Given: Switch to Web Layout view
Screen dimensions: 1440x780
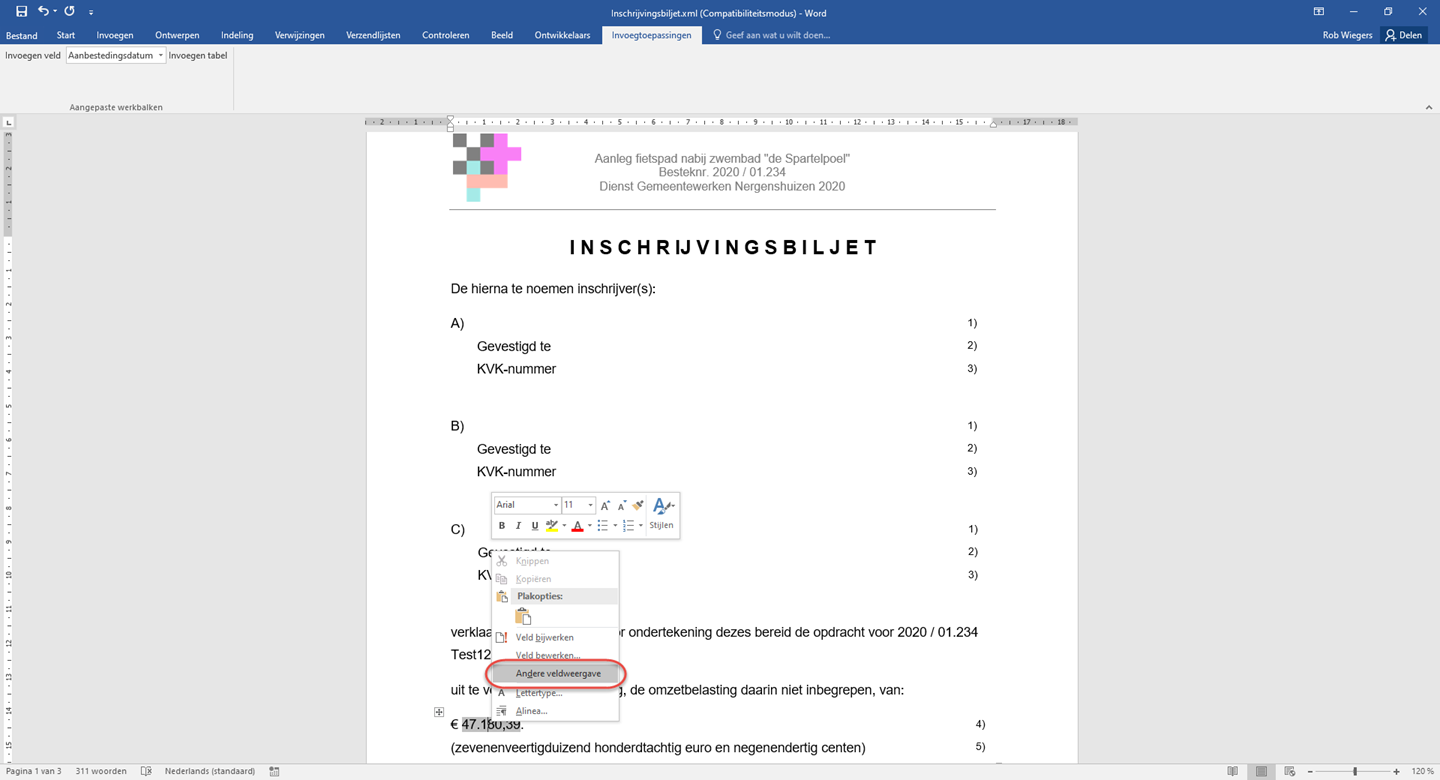Looking at the screenshot, I should (x=1289, y=771).
